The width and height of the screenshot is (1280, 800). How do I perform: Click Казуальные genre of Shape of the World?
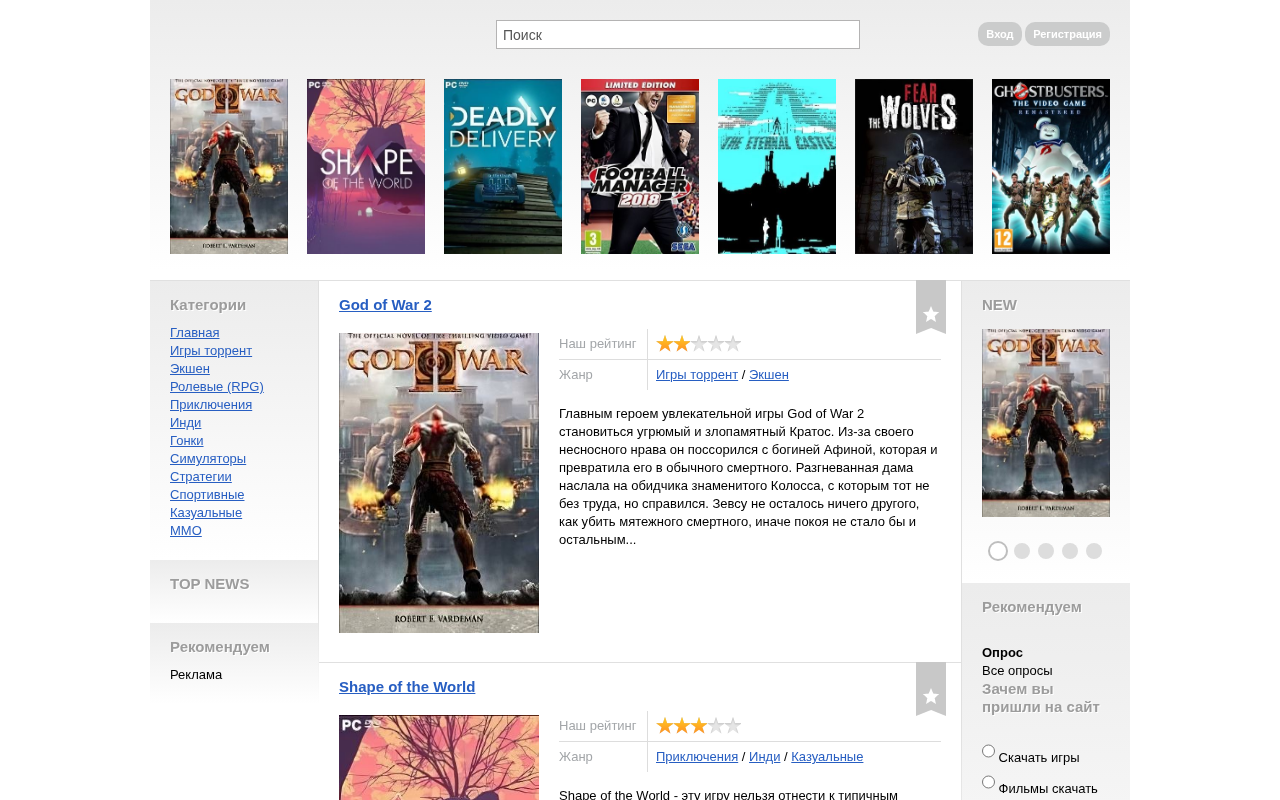(x=827, y=757)
